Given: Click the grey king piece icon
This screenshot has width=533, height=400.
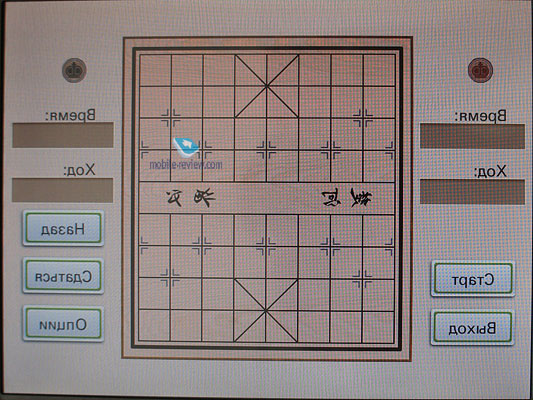Looking at the screenshot, I should (x=74, y=70).
